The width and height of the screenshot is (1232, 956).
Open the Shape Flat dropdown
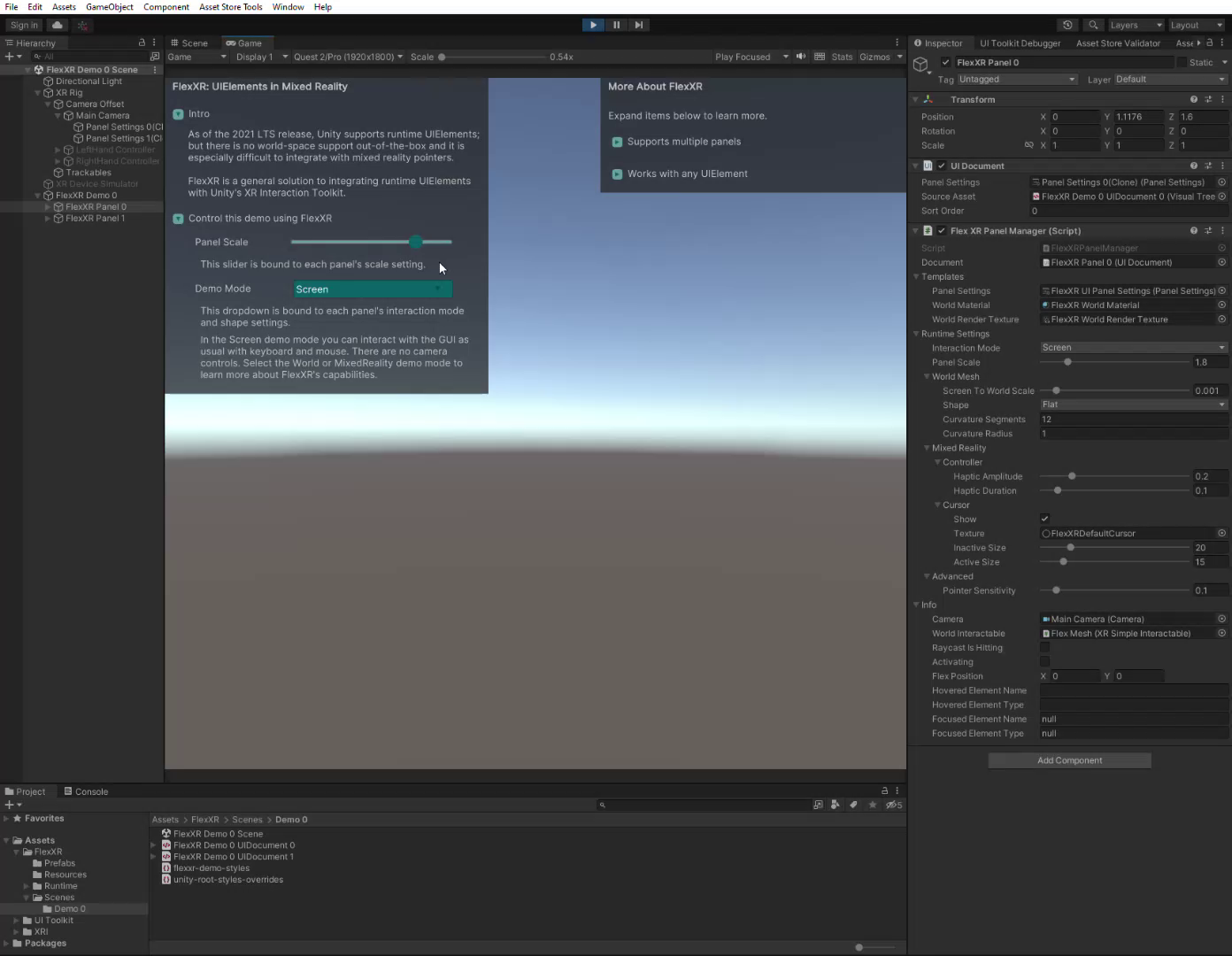pyautogui.click(x=1134, y=405)
